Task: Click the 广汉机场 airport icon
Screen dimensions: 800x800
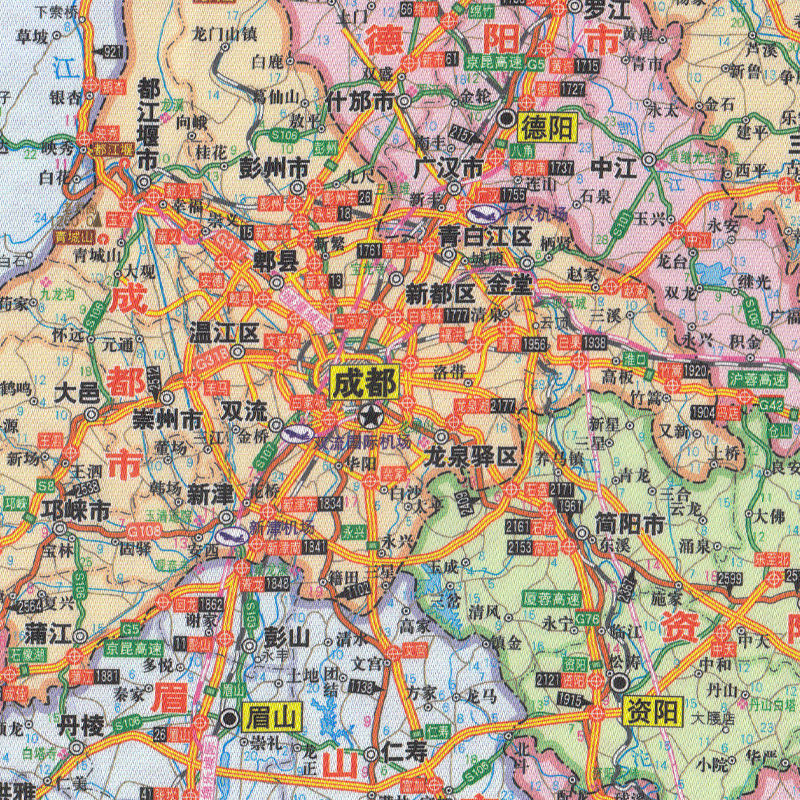Action: click(483, 213)
